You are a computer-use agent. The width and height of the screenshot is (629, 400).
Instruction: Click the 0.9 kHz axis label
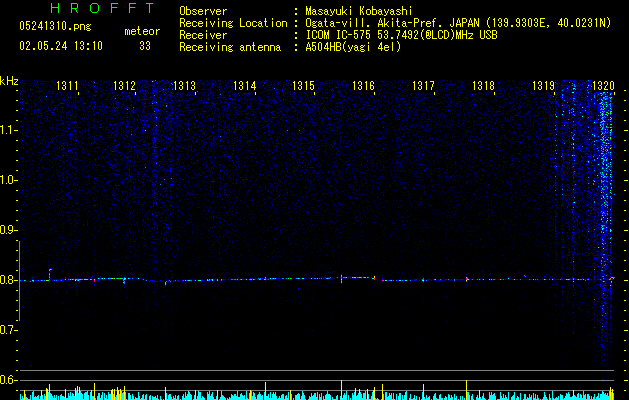(x=8, y=230)
